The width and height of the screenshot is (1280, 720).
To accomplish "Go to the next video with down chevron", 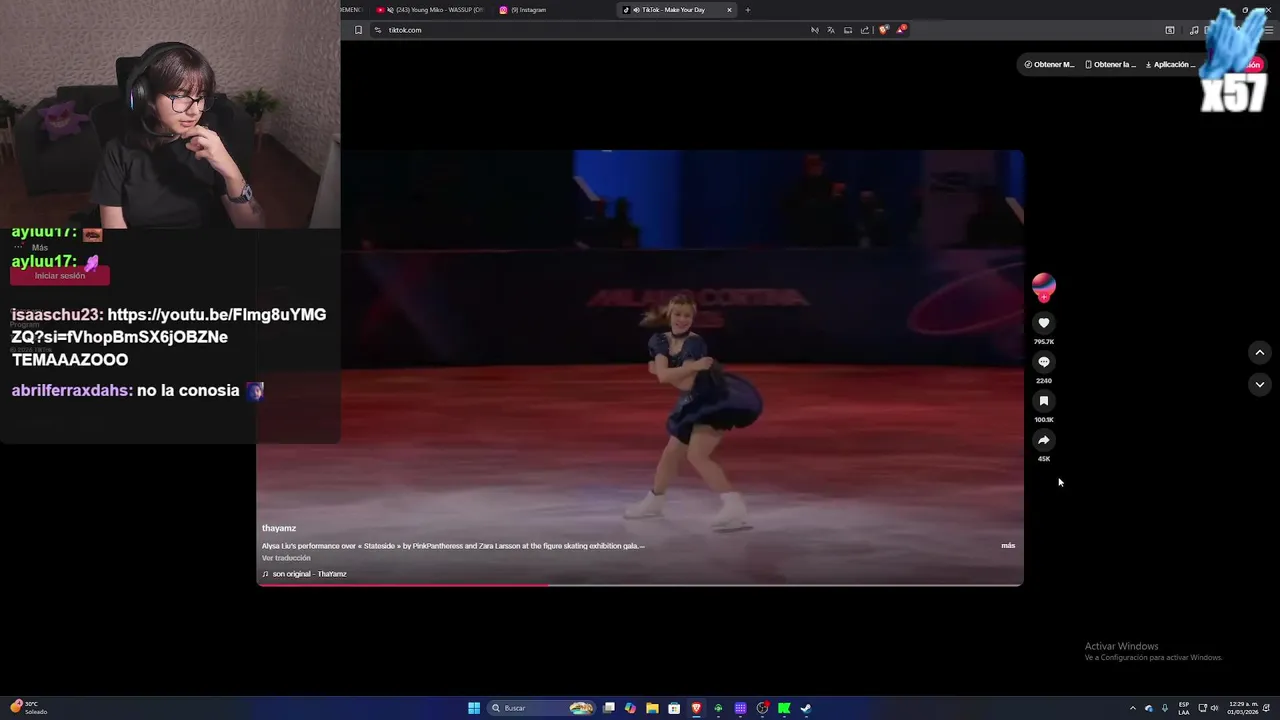I will click(x=1260, y=384).
